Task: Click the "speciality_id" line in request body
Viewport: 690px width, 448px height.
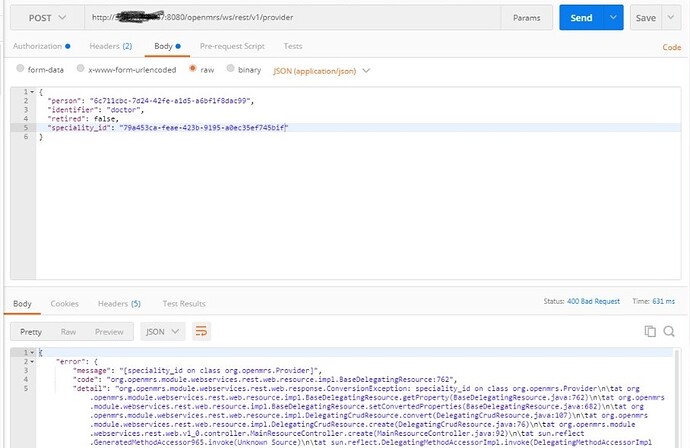Action: point(358,128)
